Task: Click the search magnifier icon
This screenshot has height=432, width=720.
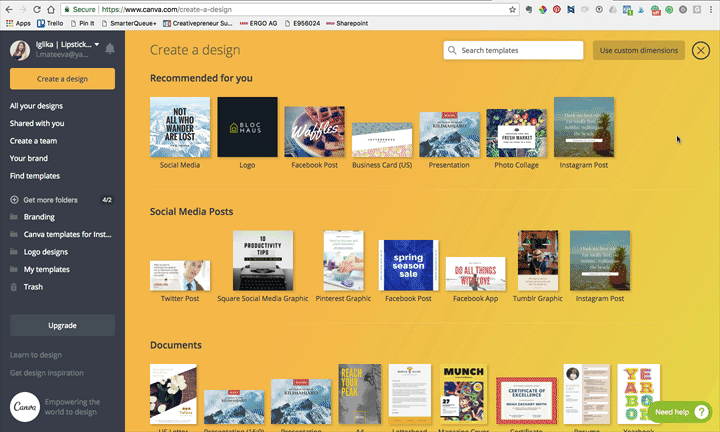Action: (452, 50)
